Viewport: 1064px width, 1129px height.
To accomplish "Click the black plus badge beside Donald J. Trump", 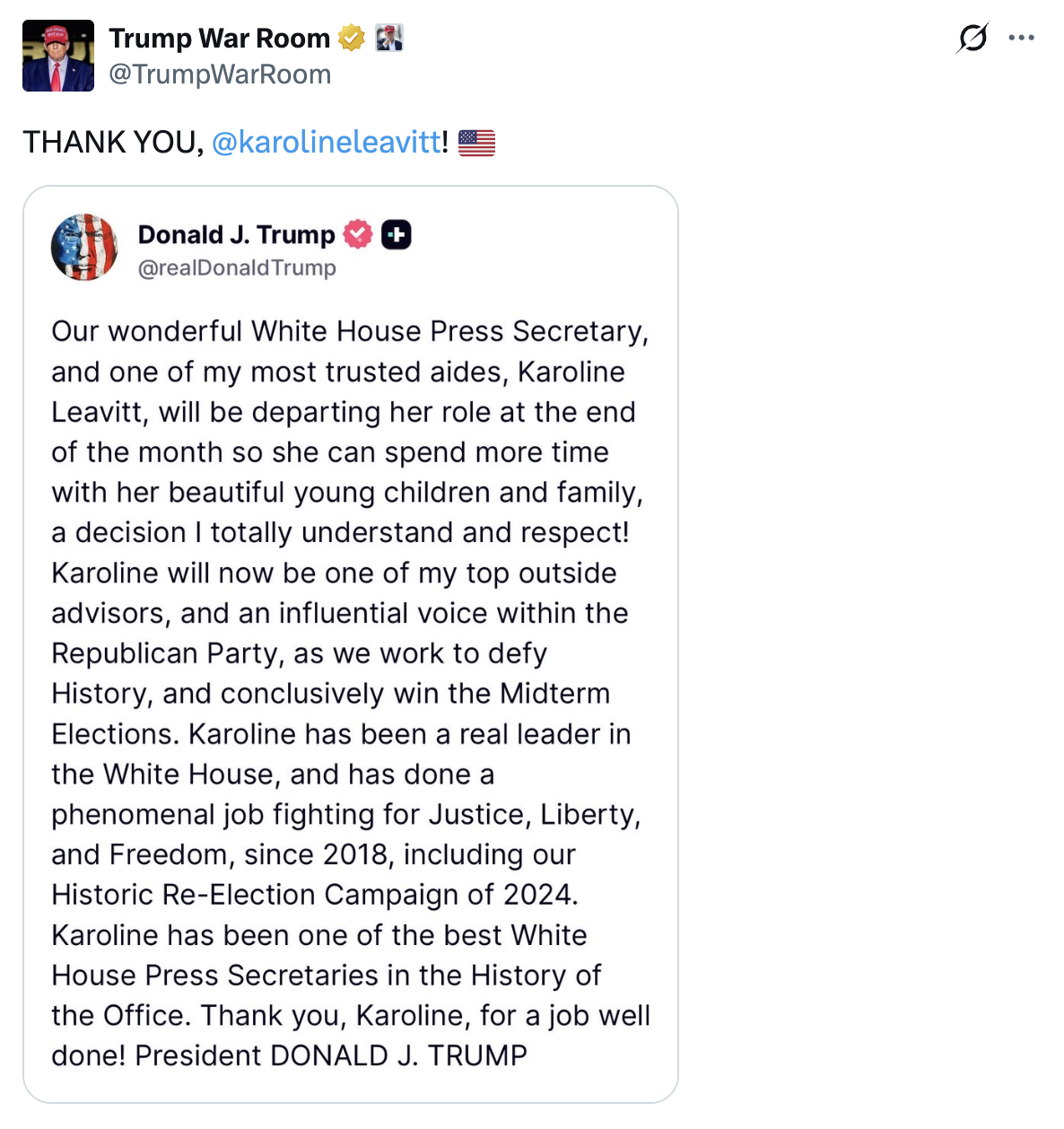I will coord(397,234).
